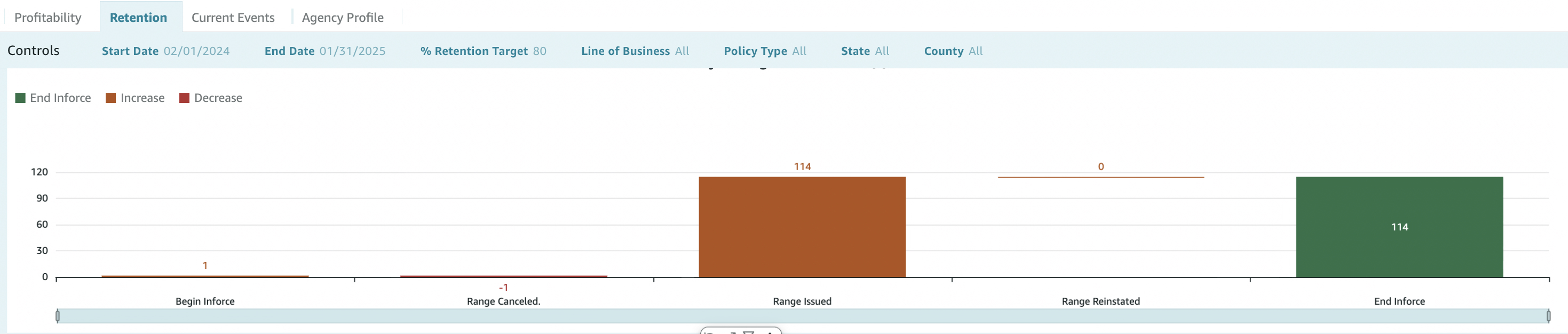The height and width of the screenshot is (334, 1568).
Task: Open the County filter dropdown
Action: (x=975, y=51)
